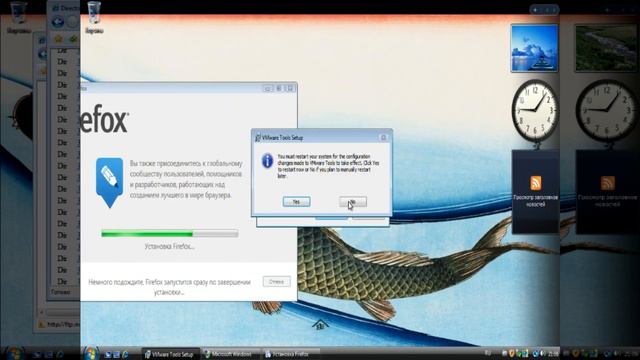Click the Show Desktop Quick Launch icon
The image size is (640, 360).
pyautogui.click(x=108, y=355)
